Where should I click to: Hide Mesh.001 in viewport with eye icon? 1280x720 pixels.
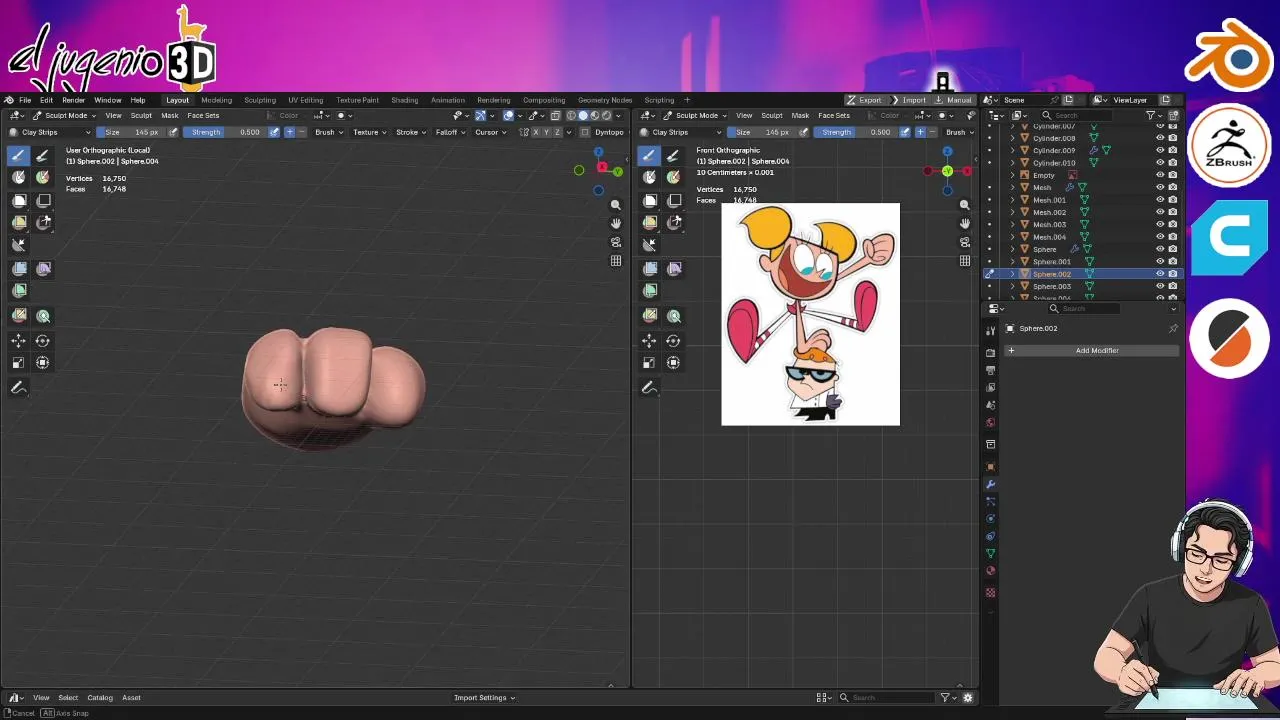click(1160, 200)
